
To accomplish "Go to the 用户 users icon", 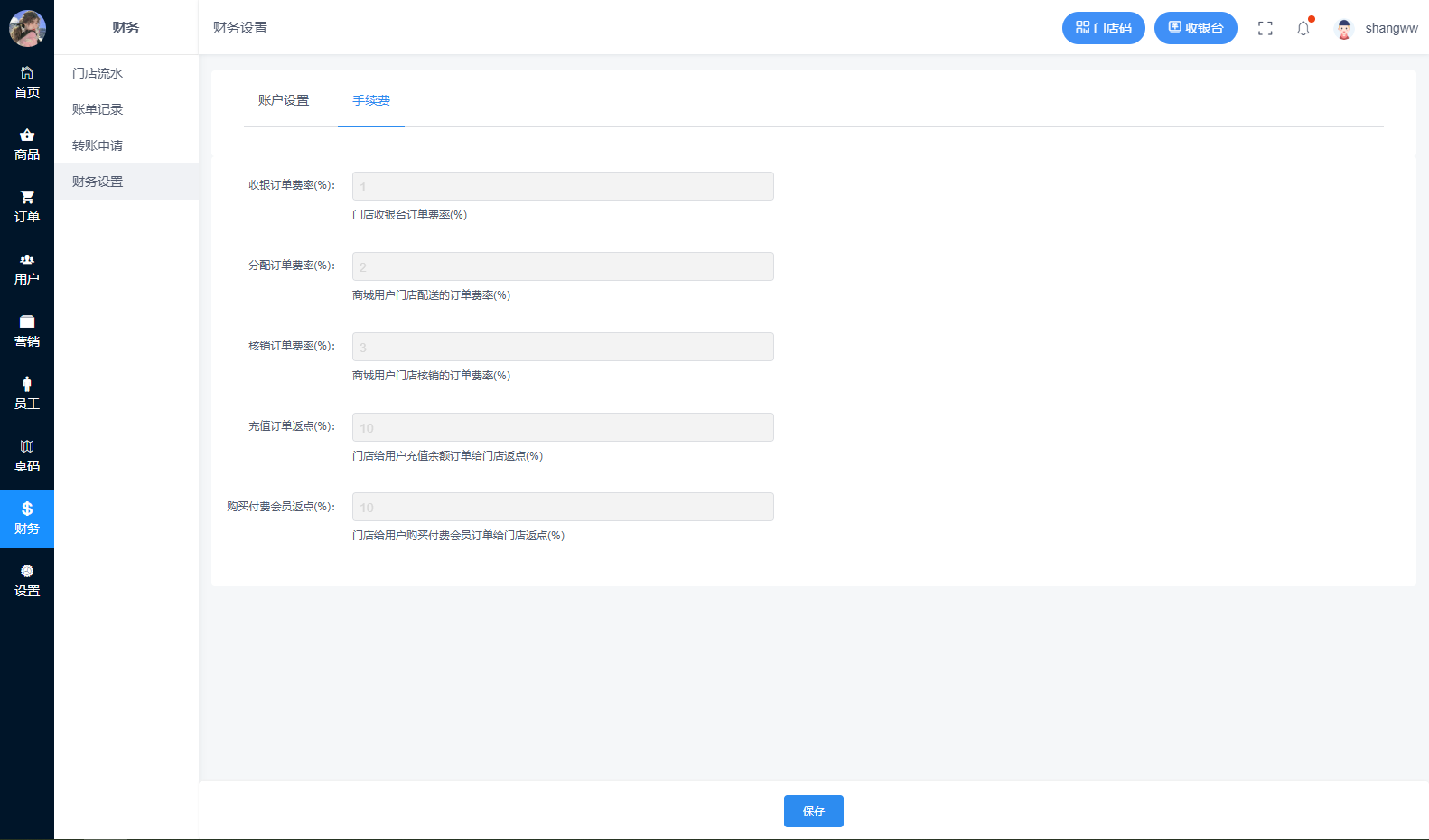I will 27,260.
